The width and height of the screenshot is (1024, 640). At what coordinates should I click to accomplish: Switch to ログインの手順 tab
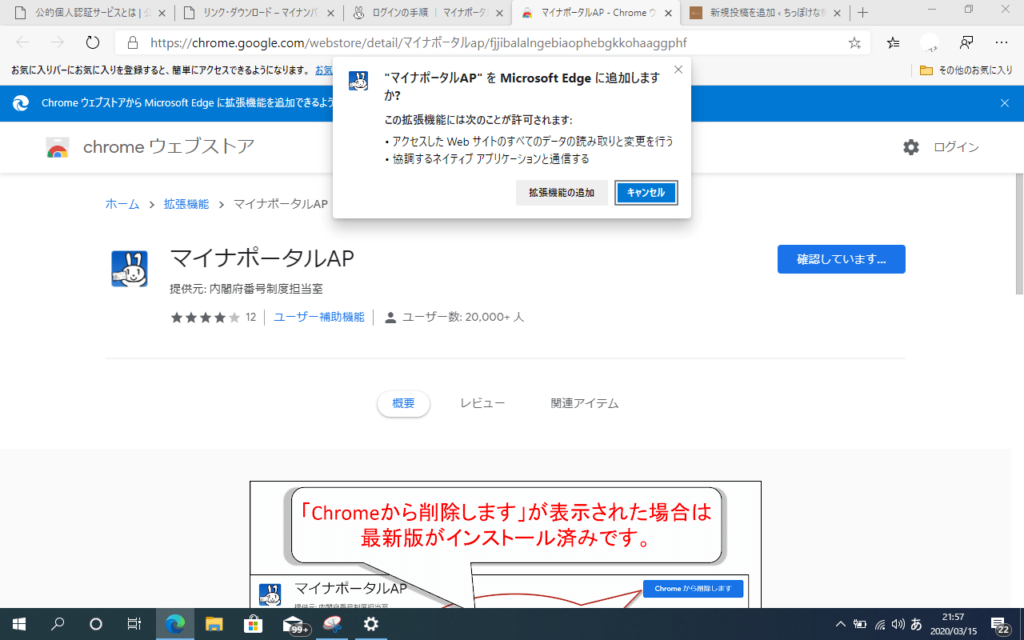[x=428, y=13]
